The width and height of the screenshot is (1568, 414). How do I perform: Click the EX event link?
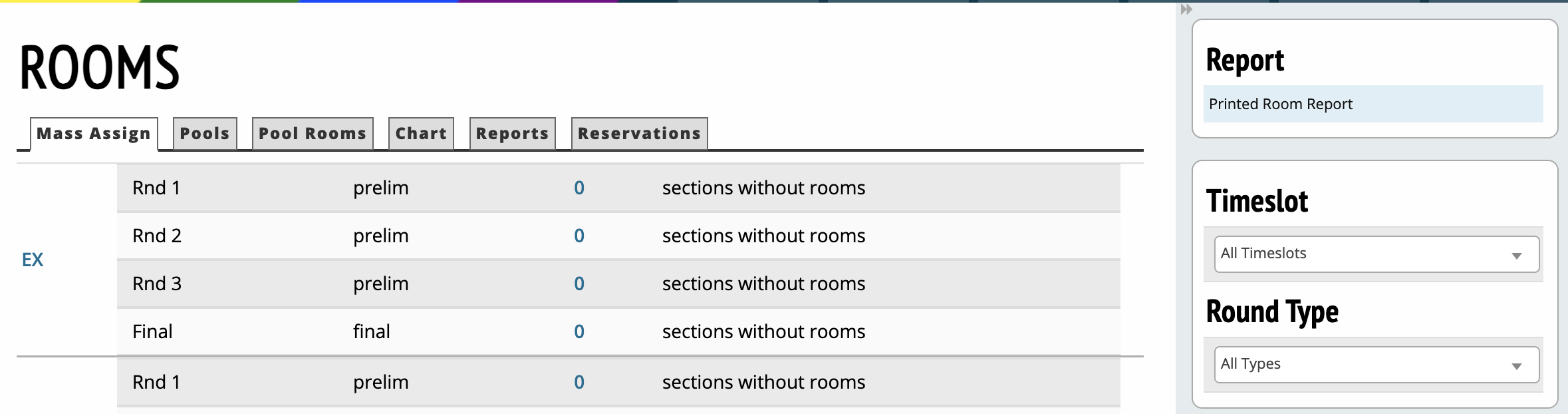coord(33,260)
